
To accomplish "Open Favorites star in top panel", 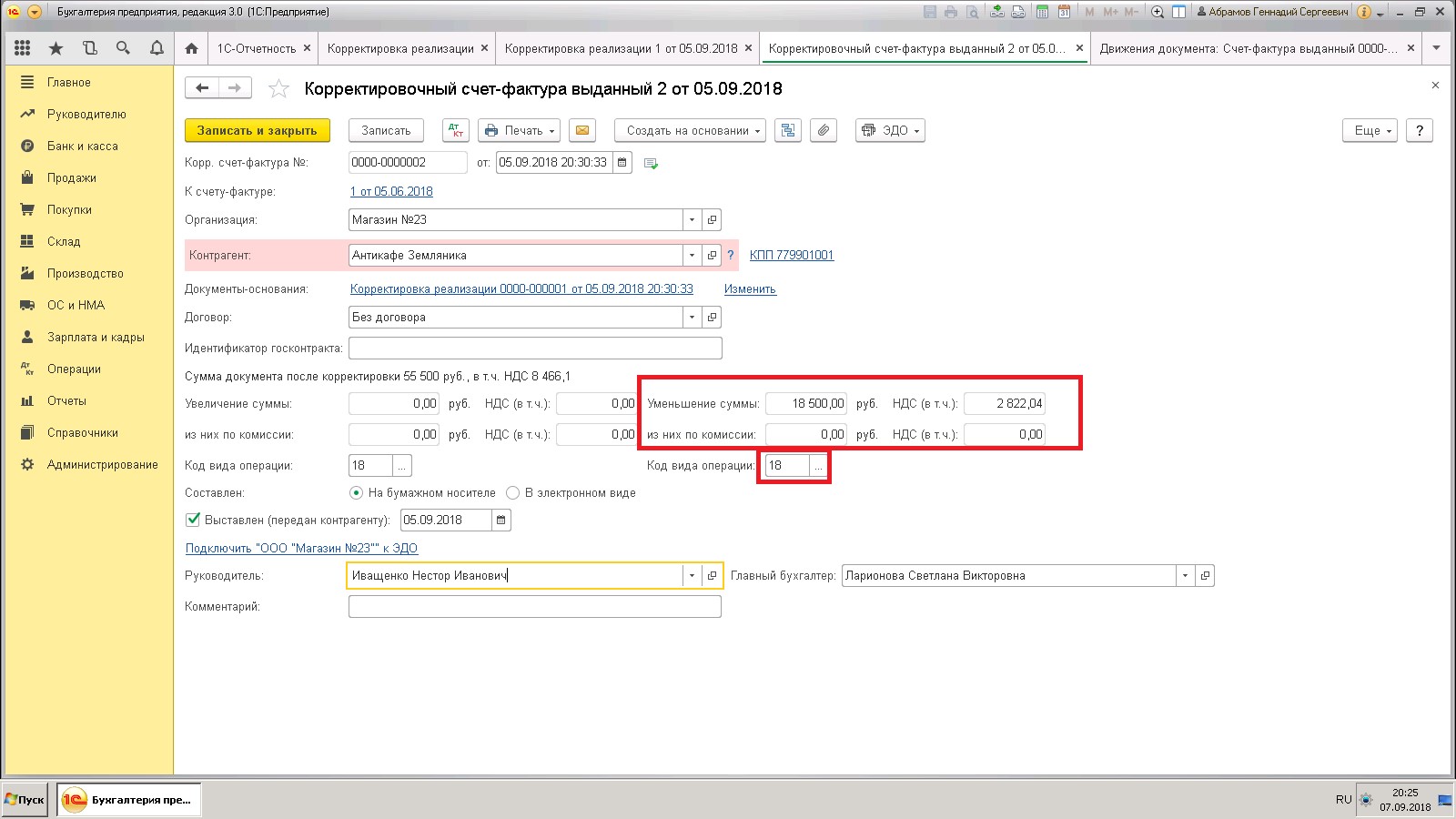I will [56, 48].
